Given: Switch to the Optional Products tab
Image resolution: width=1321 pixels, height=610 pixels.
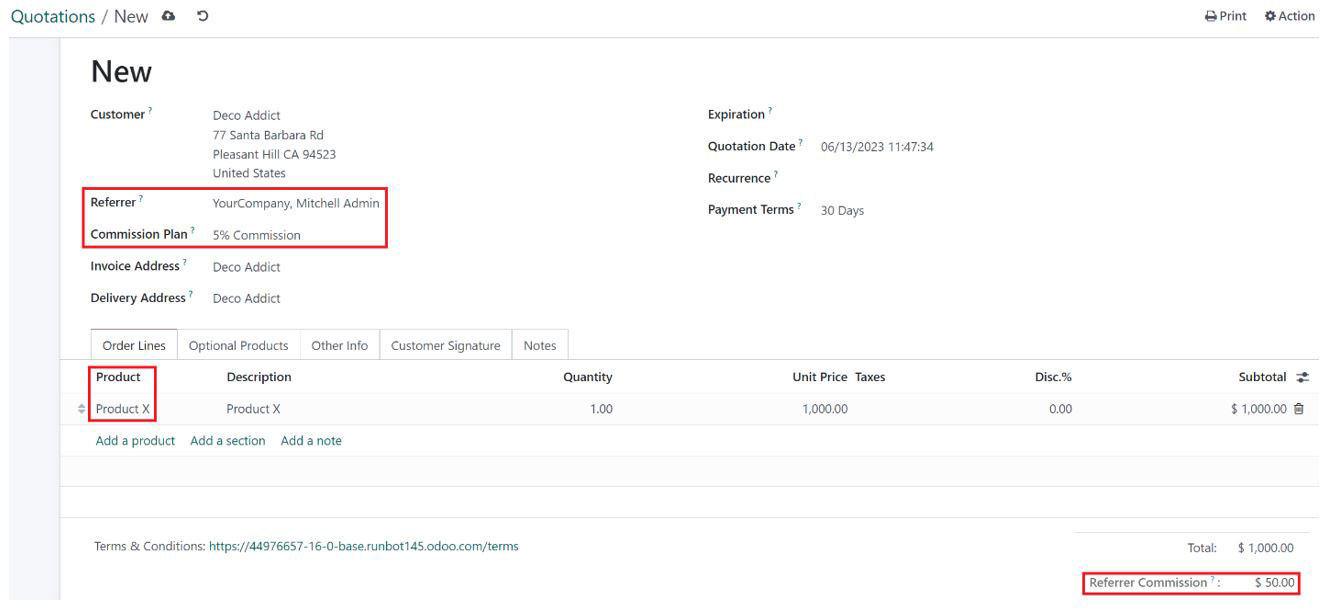Looking at the screenshot, I should click(x=238, y=345).
